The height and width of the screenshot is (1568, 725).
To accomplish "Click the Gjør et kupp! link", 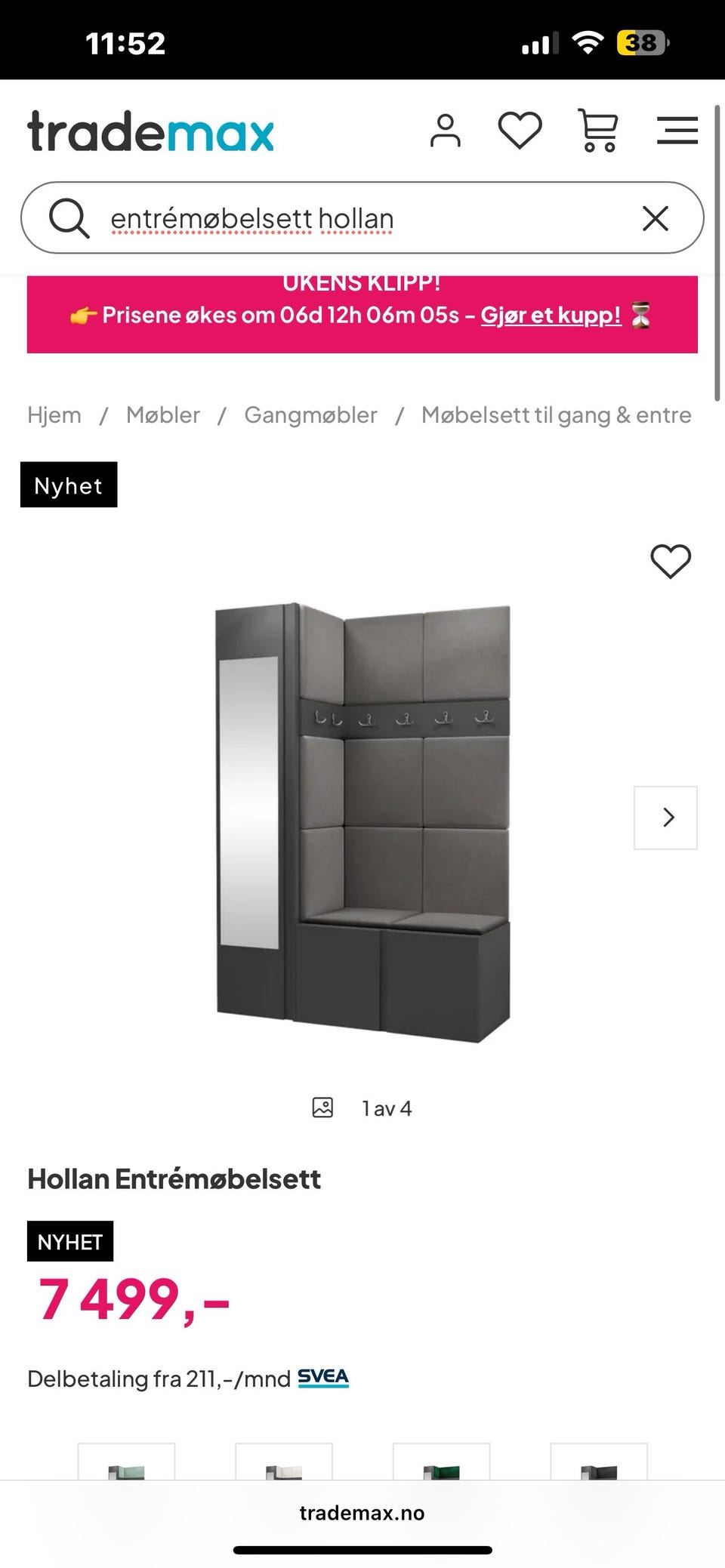I will pyautogui.click(x=551, y=315).
